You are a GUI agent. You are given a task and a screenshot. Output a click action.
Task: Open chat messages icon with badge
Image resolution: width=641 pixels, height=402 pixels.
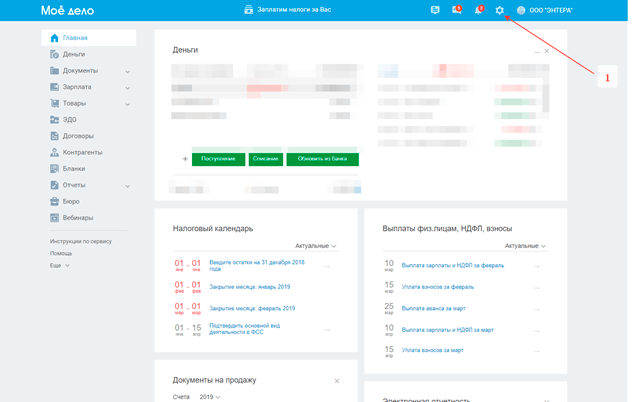click(456, 10)
